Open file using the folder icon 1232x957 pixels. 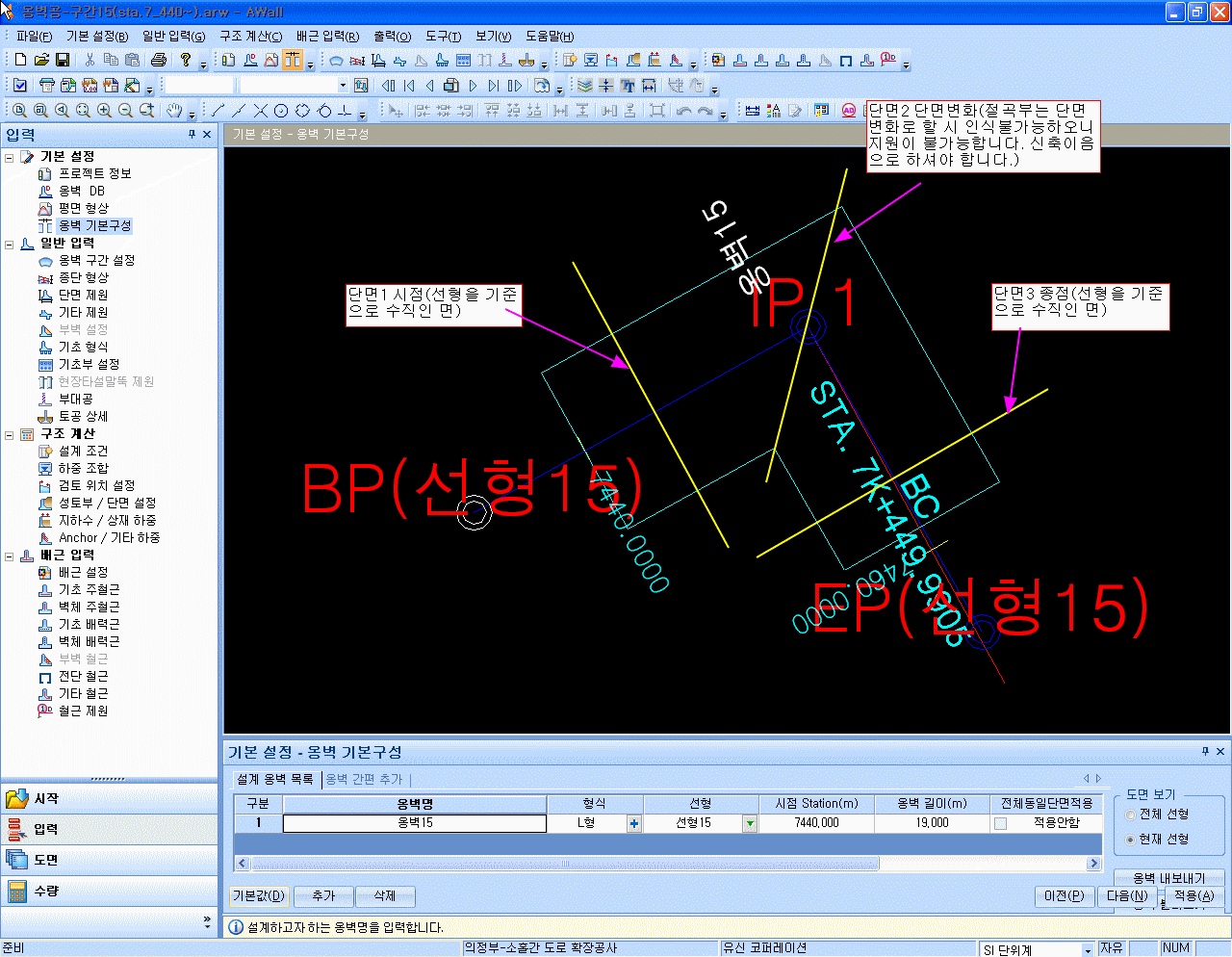pos(41,60)
